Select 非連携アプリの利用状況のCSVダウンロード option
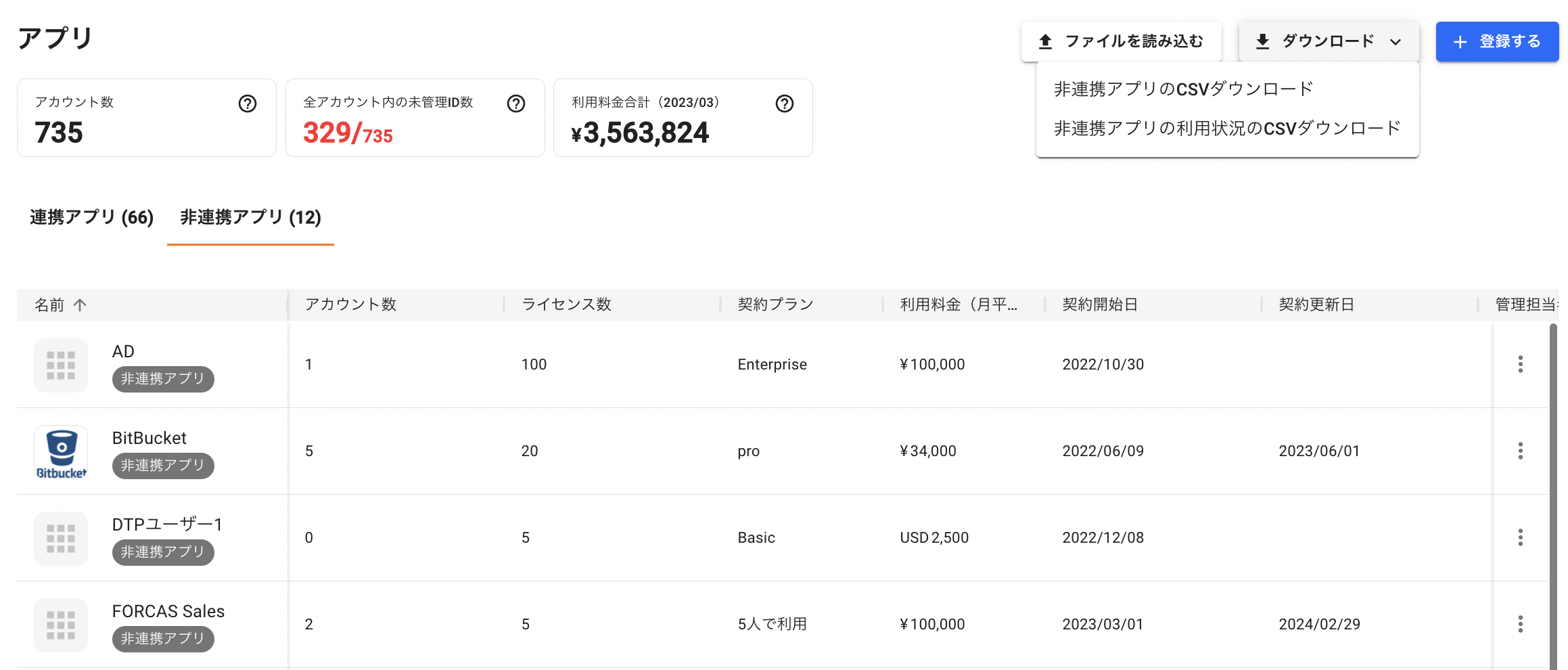The width and height of the screenshot is (1568, 670). (1226, 129)
